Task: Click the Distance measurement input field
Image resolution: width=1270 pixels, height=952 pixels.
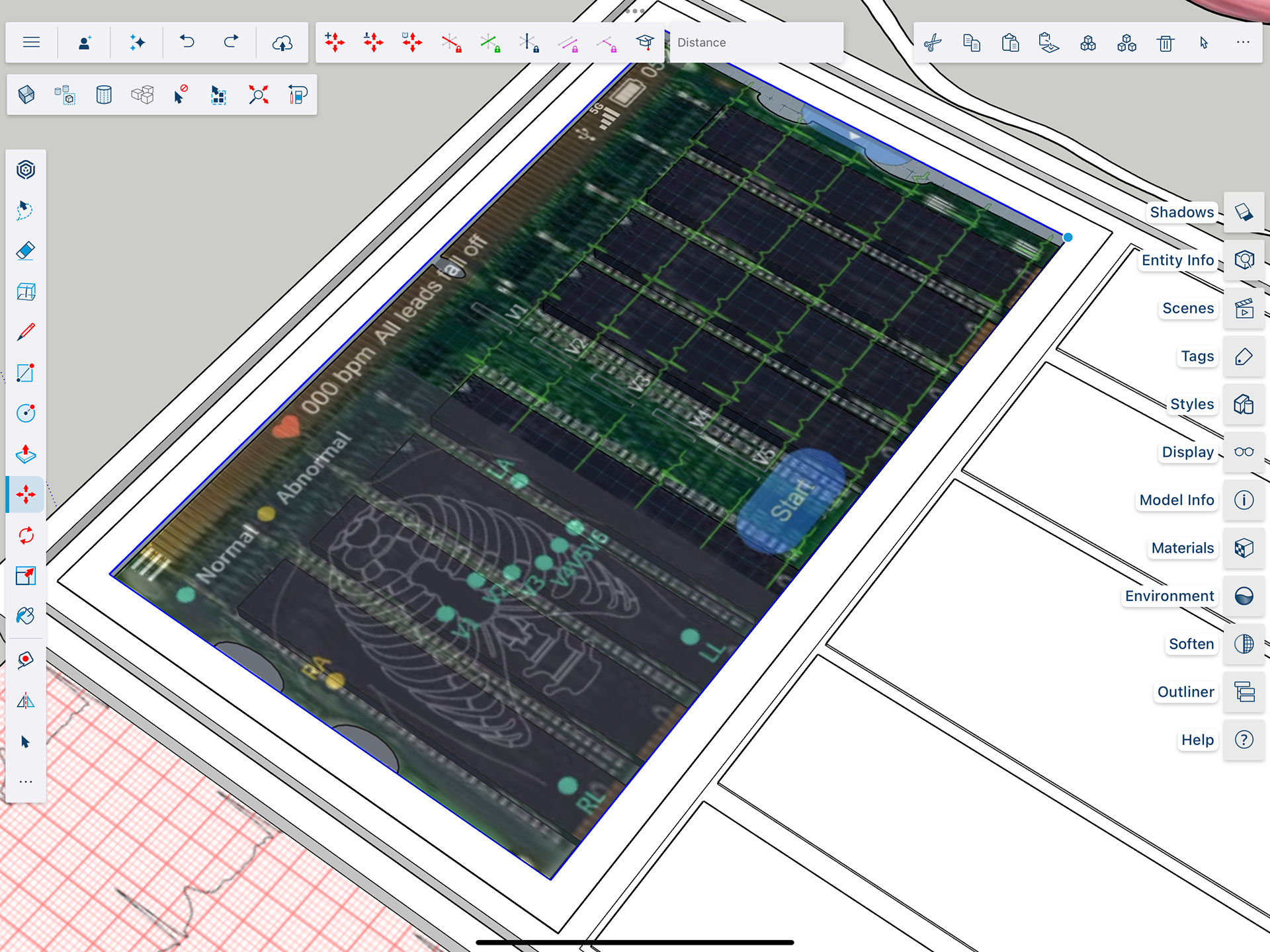Action: click(x=755, y=42)
